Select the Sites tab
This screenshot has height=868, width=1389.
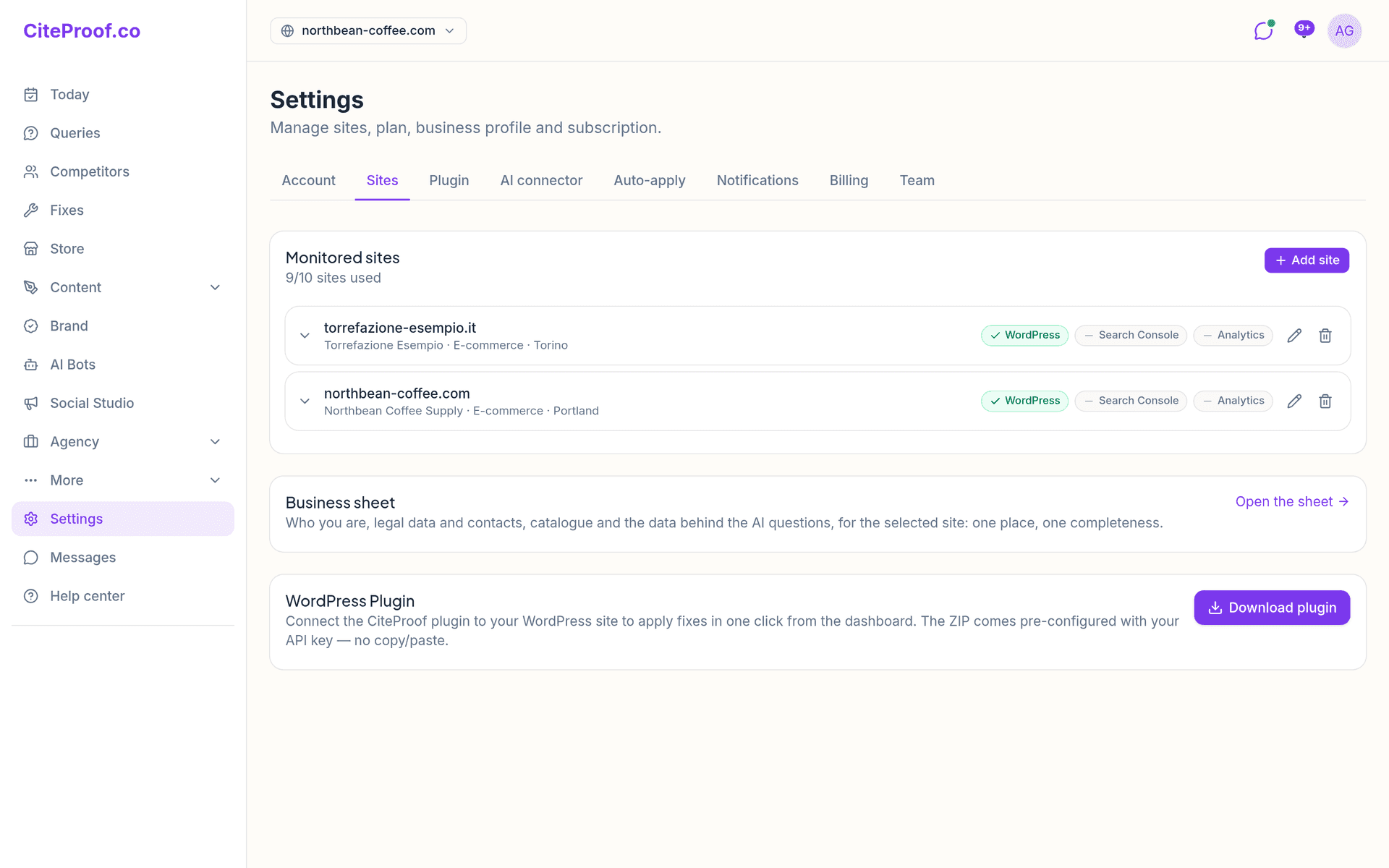tap(382, 181)
